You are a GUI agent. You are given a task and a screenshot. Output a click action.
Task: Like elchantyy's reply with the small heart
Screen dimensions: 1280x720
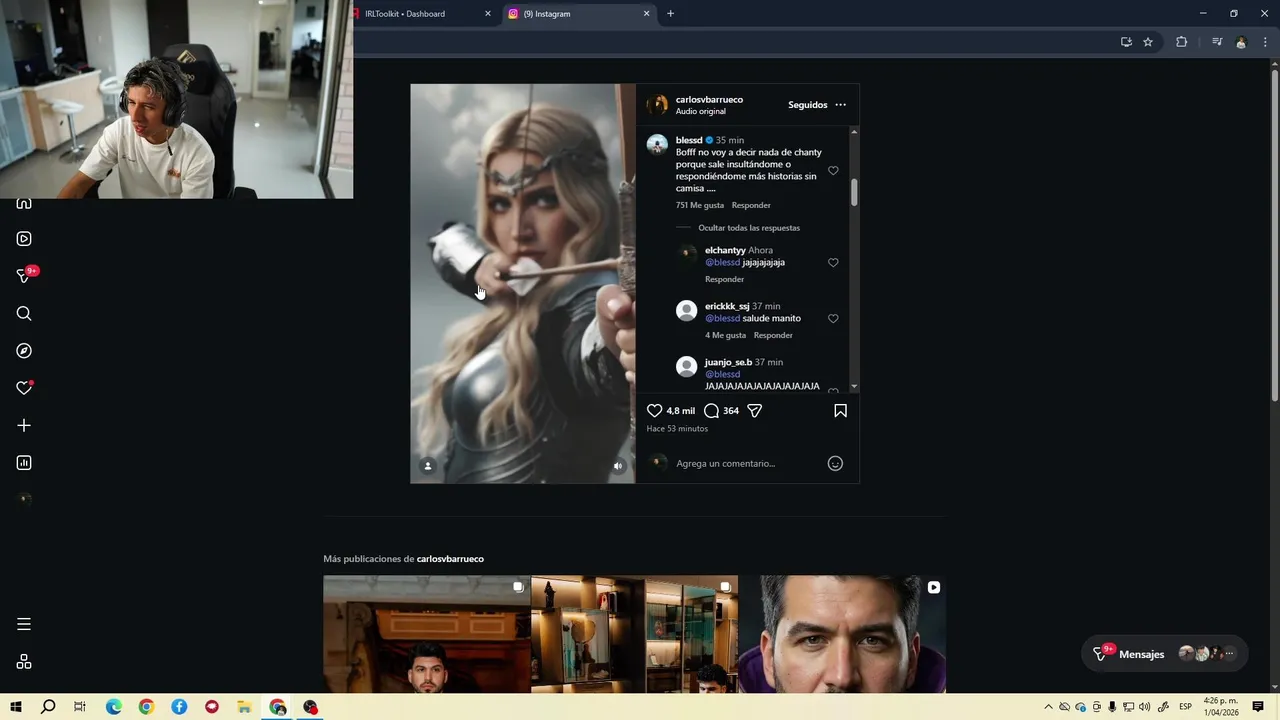pos(833,263)
